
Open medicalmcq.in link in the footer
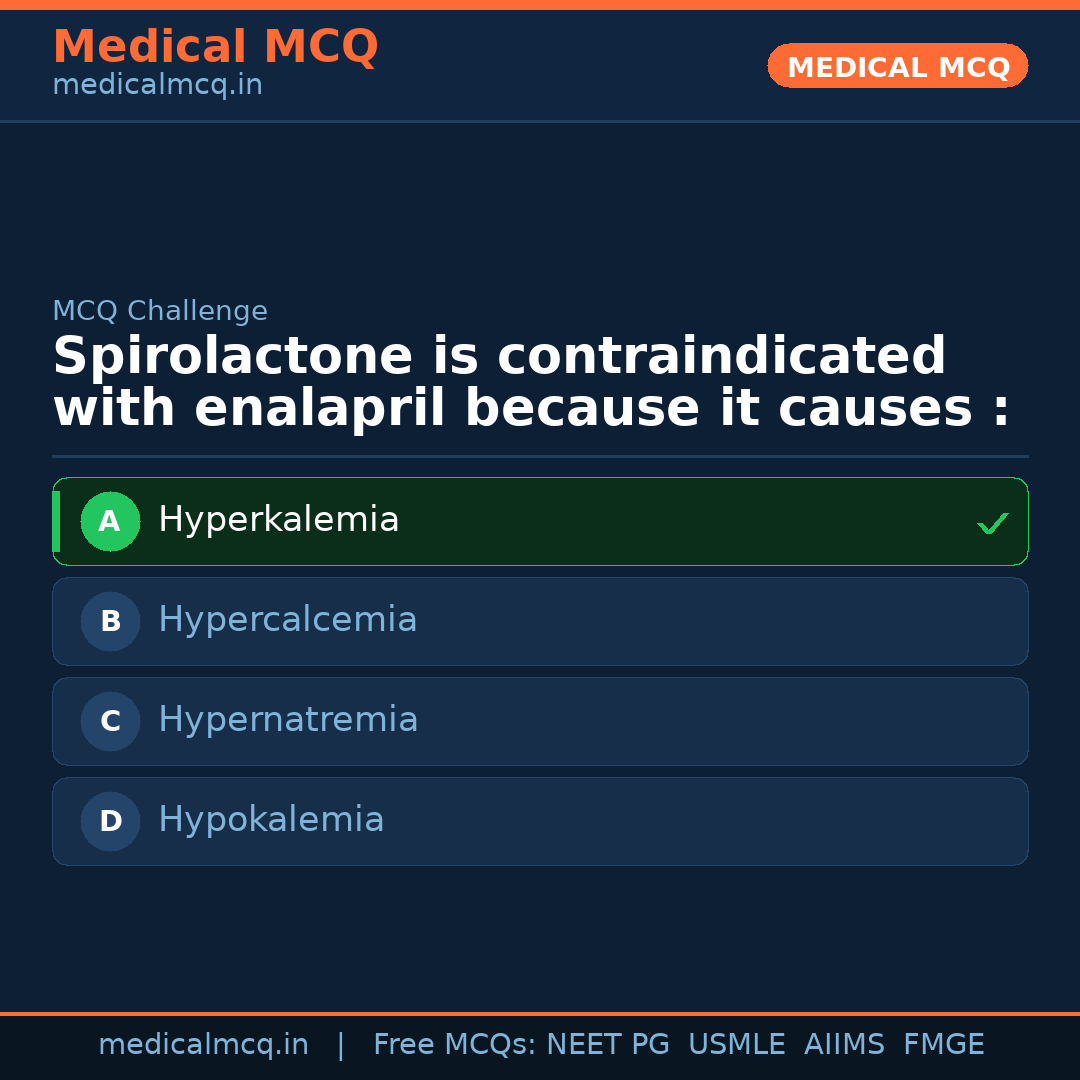tap(203, 1045)
